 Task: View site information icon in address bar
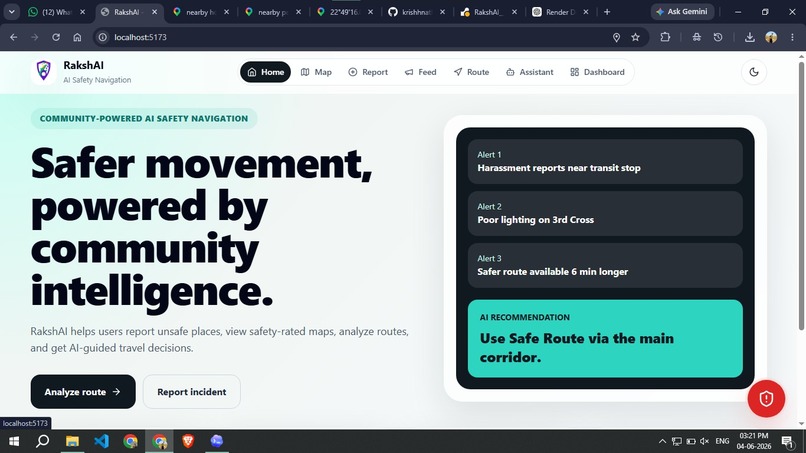tap(103, 37)
